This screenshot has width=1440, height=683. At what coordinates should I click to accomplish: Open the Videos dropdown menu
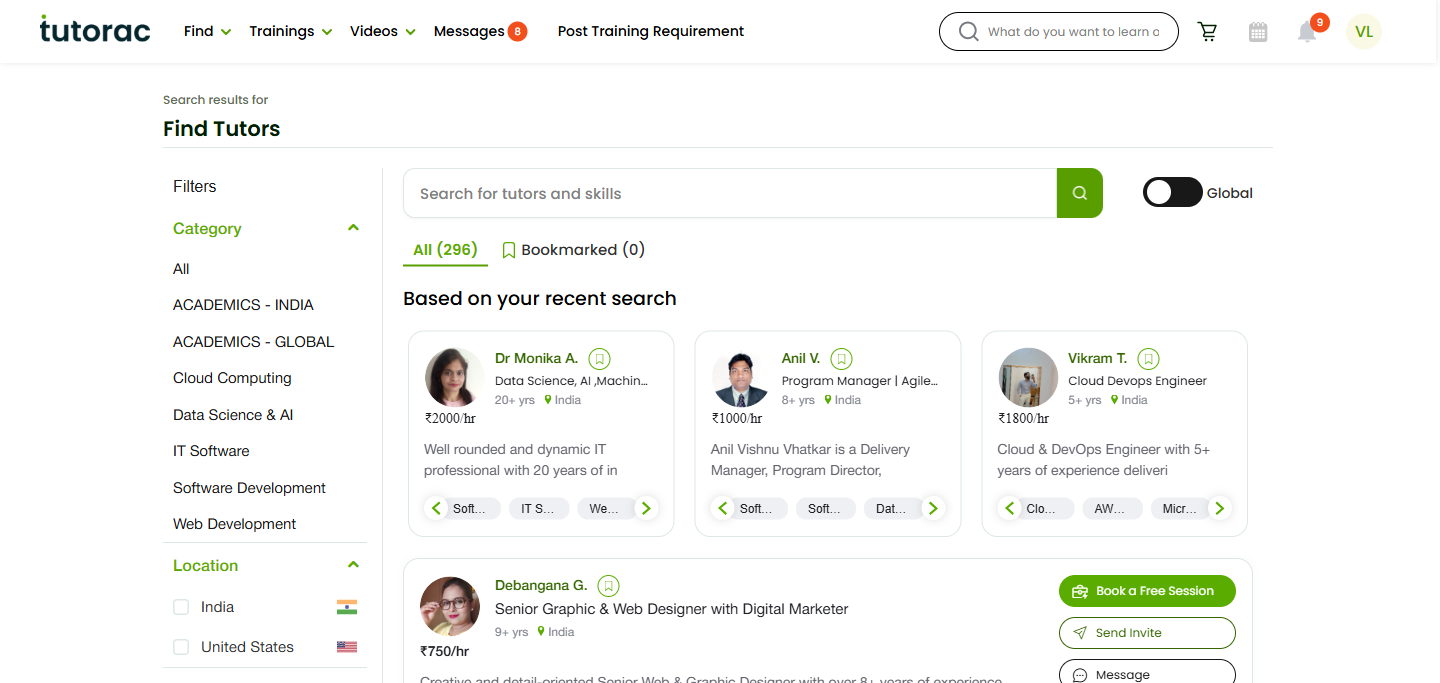pyautogui.click(x=382, y=31)
